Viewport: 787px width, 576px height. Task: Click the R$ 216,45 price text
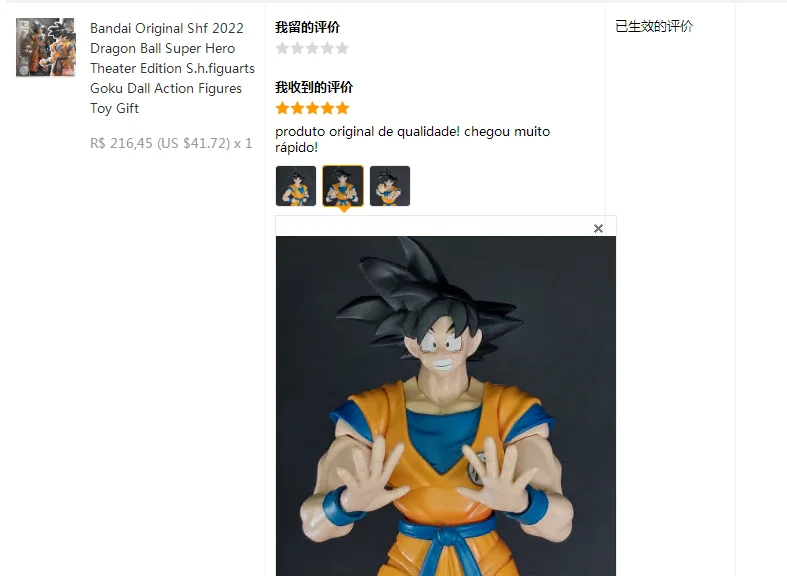click(121, 143)
